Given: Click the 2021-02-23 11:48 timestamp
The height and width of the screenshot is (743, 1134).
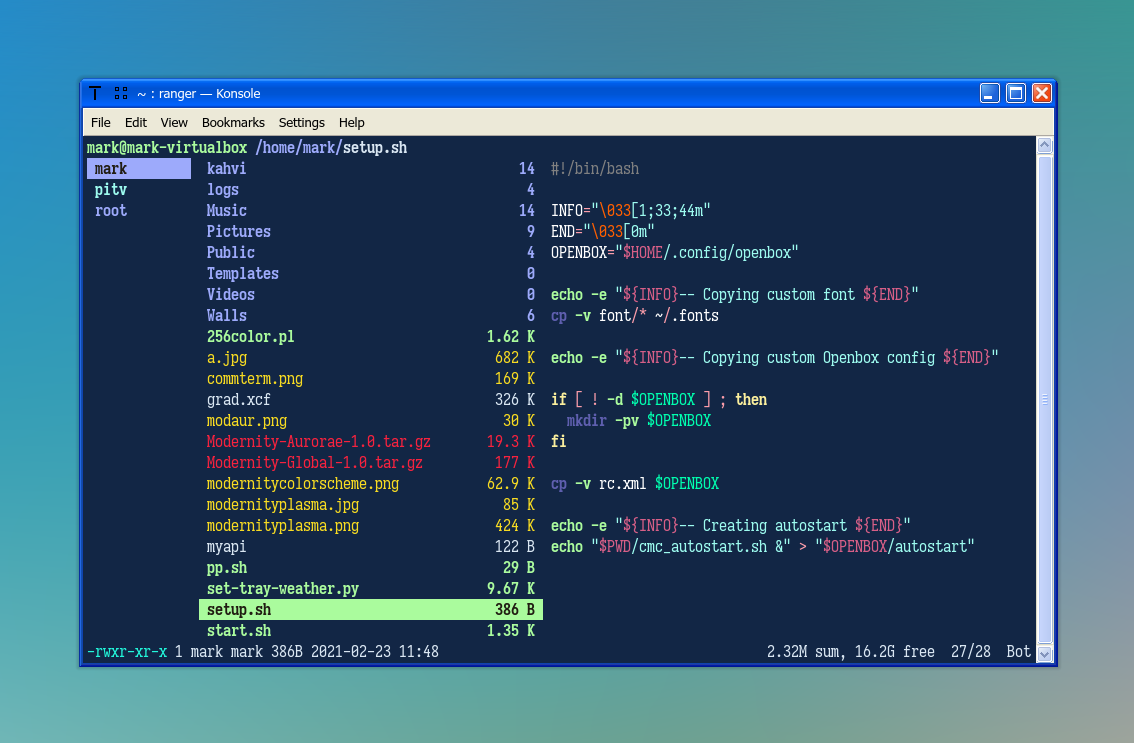Looking at the screenshot, I should pyautogui.click(x=375, y=651).
